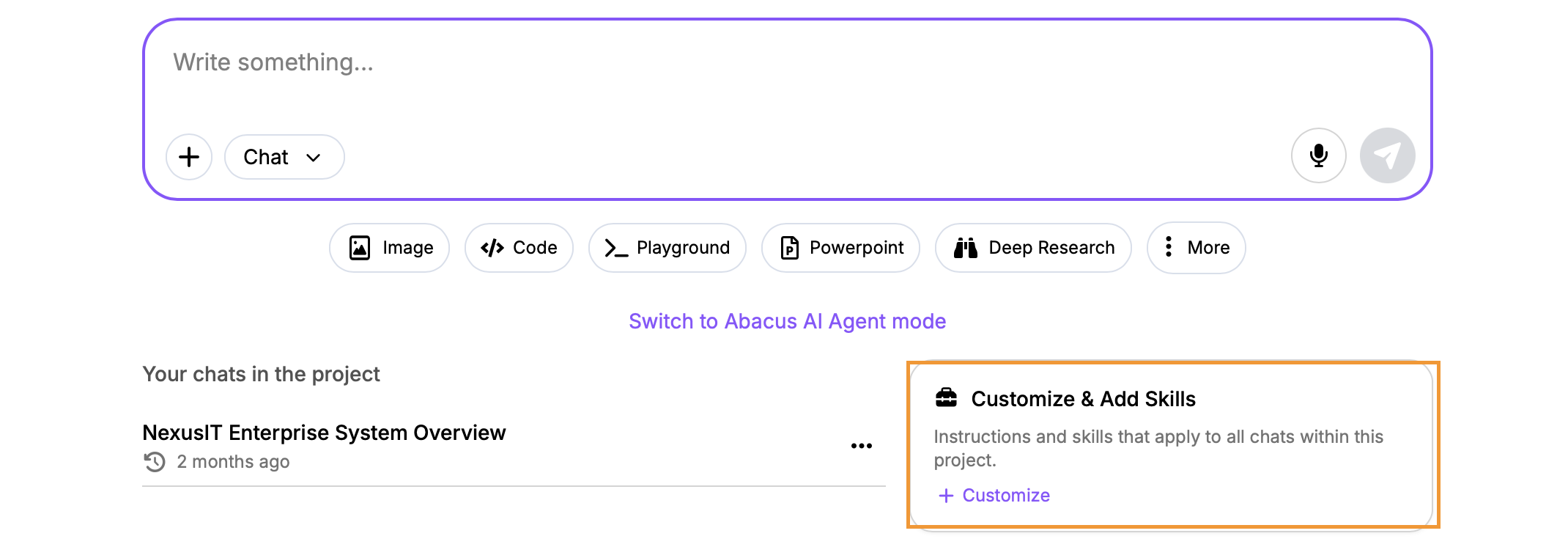
Task: Open the NexusIT Enterprise System Overview chat
Action: click(324, 433)
